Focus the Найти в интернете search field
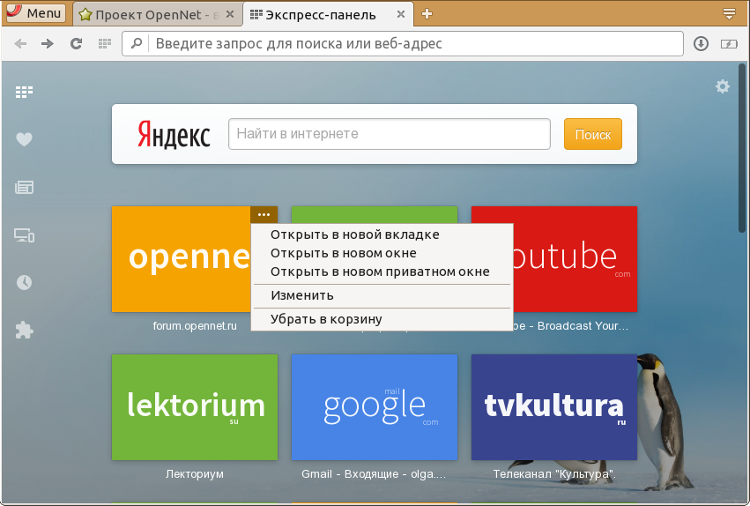 [389, 134]
